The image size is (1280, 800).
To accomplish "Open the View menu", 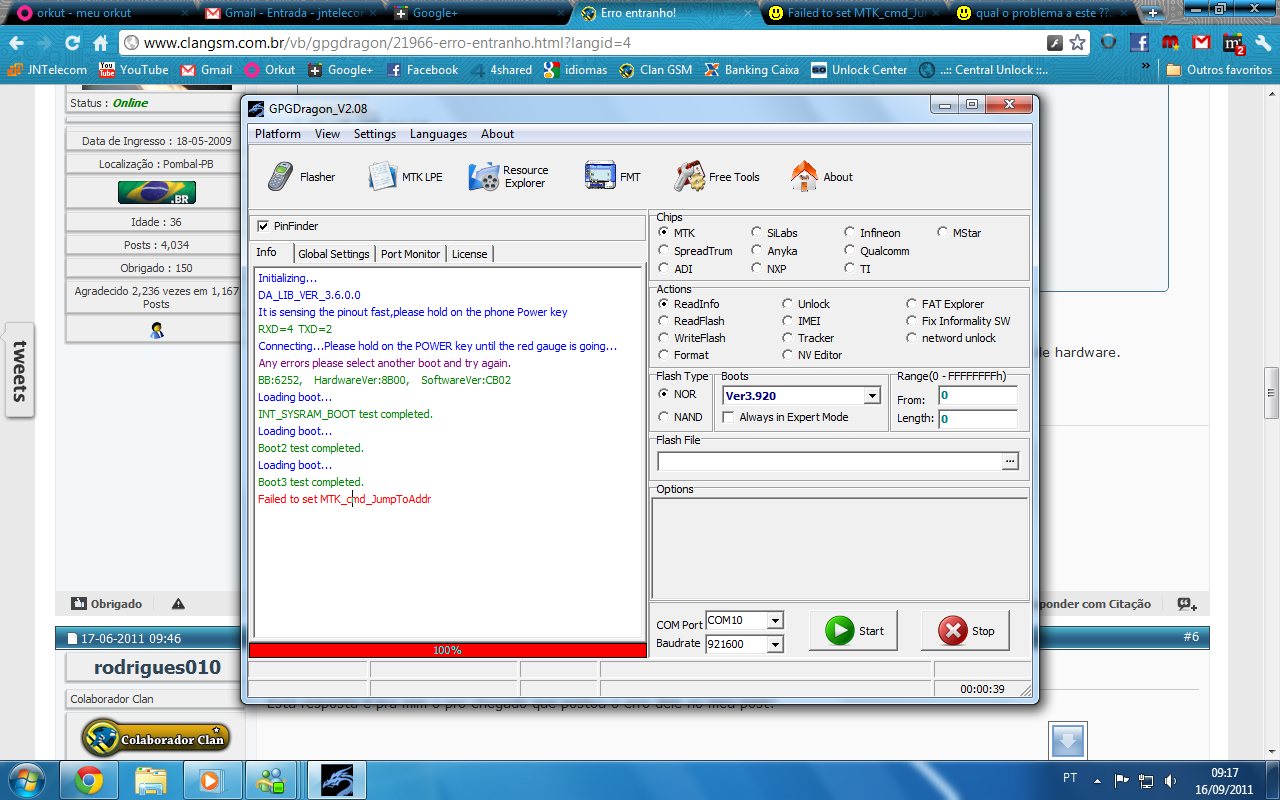I will pyautogui.click(x=327, y=134).
